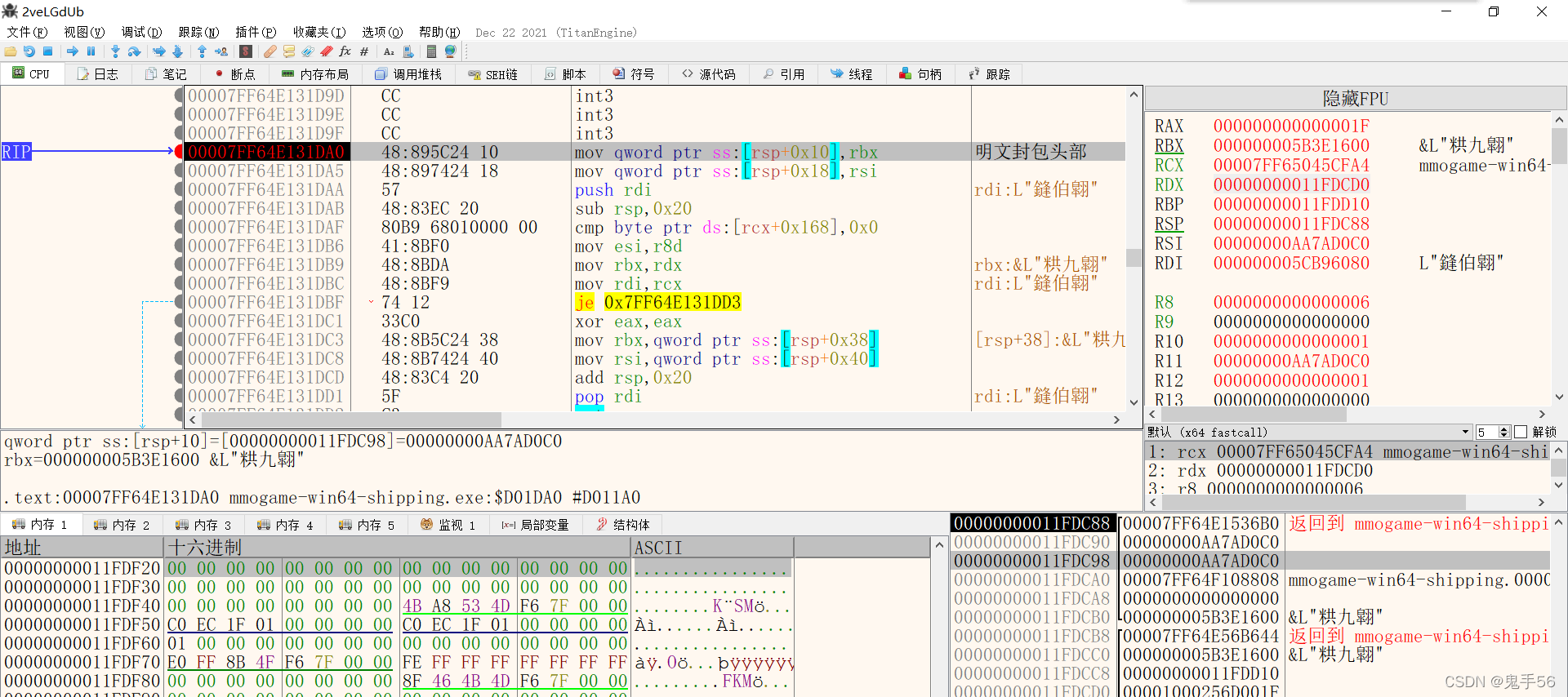
Task: Open the 视图(V) menu
Action: 84,32
